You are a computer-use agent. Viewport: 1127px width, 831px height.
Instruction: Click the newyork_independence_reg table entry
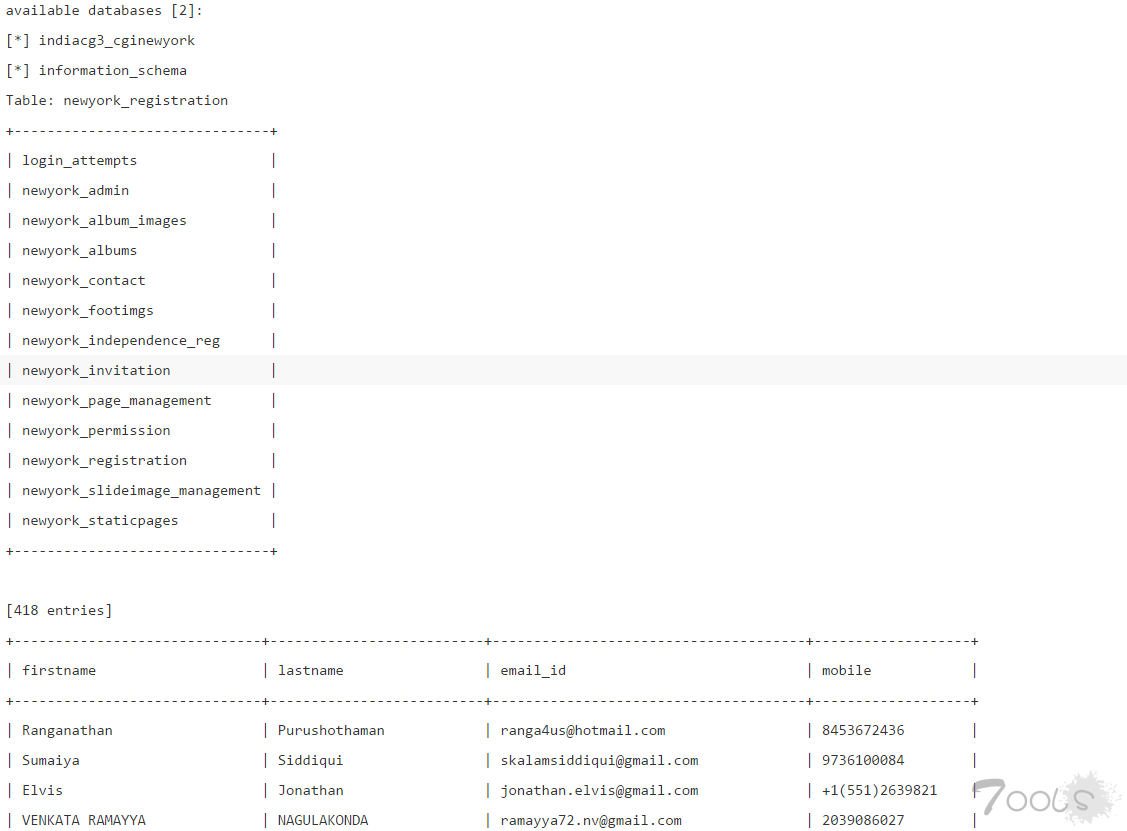(120, 341)
